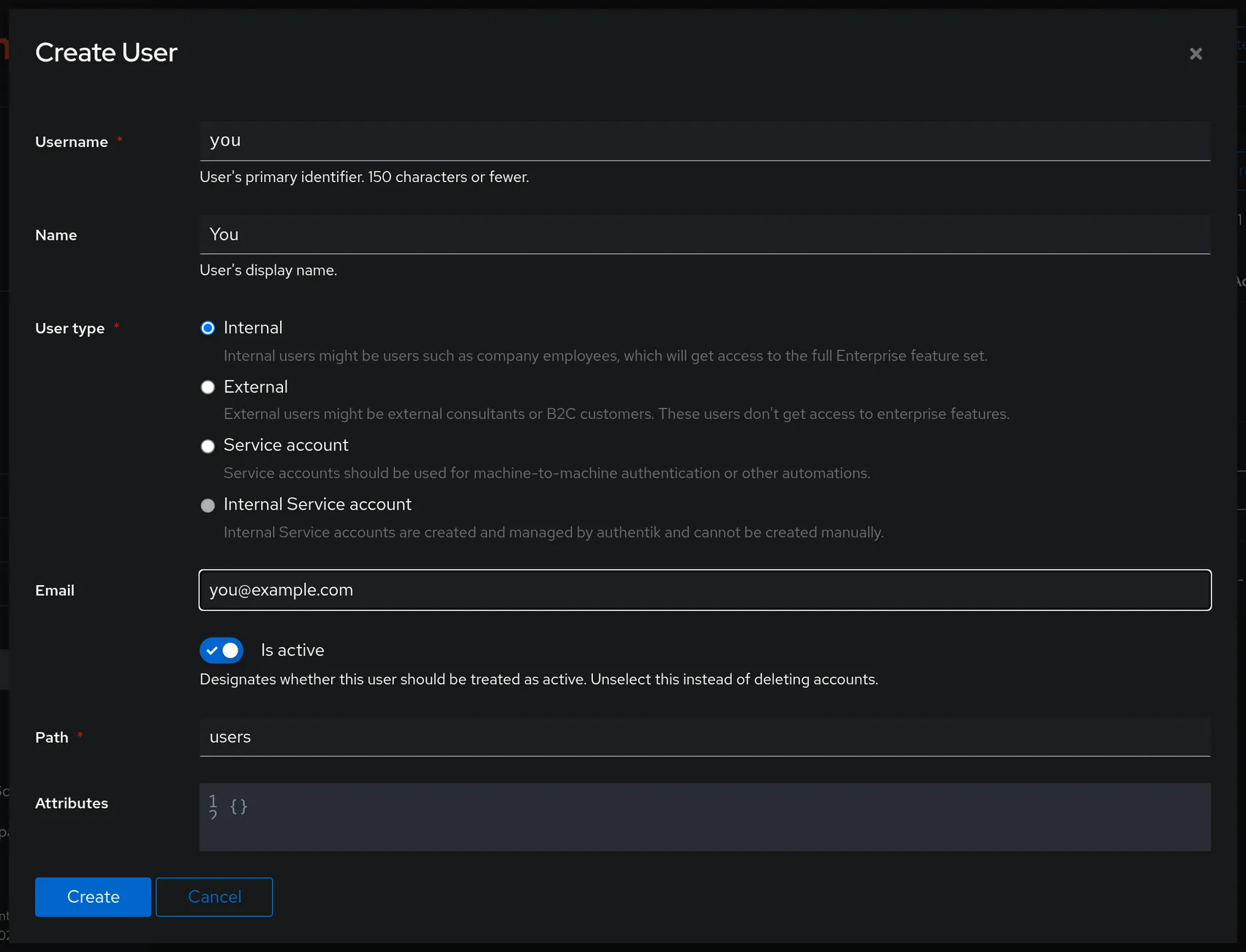Click the Service accounts description text
Viewport: 1246px width, 952px height.
pos(547,473)
